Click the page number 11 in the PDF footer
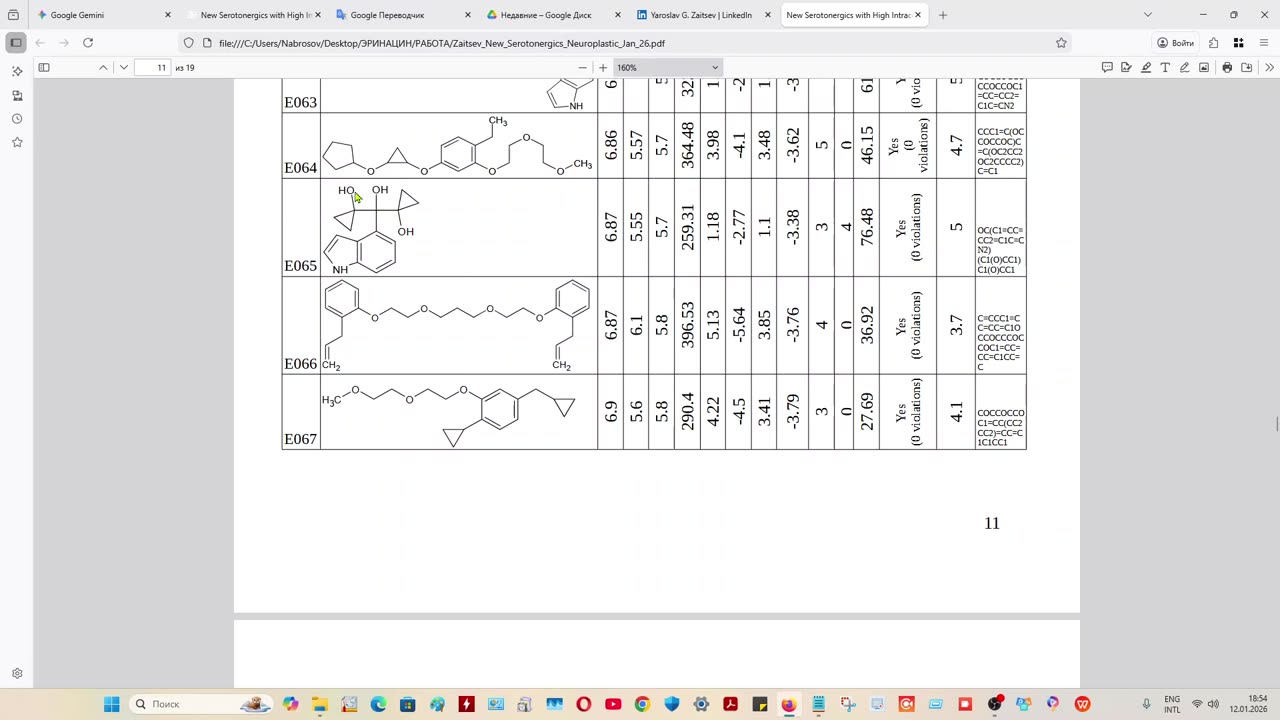The image size is (1280, 720). [992, 523]
